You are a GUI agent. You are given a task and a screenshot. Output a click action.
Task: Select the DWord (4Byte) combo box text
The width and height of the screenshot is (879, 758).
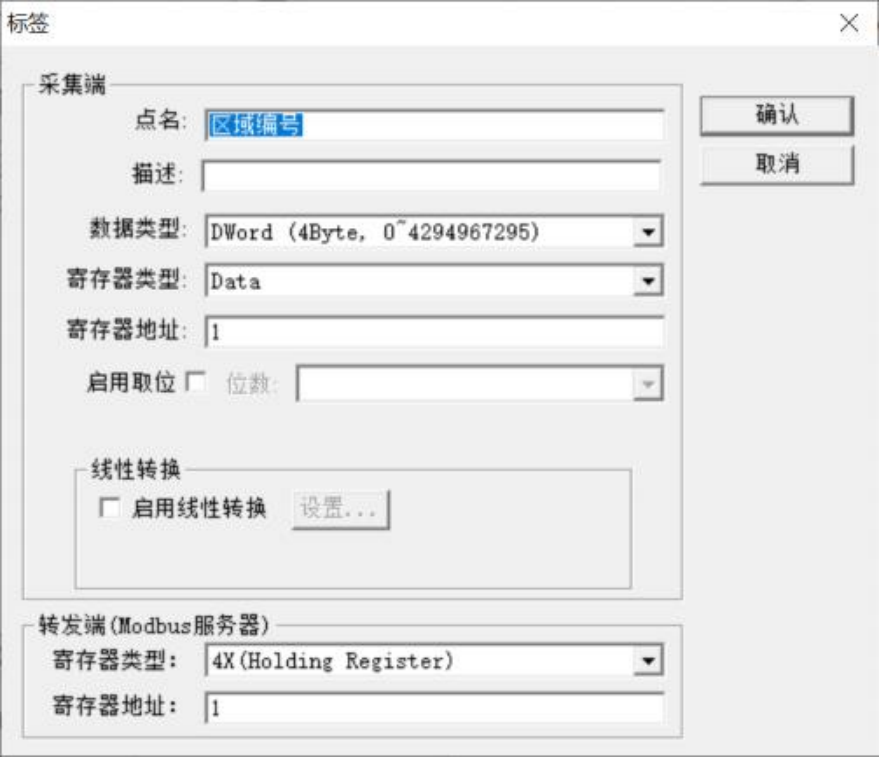[374, 232]
